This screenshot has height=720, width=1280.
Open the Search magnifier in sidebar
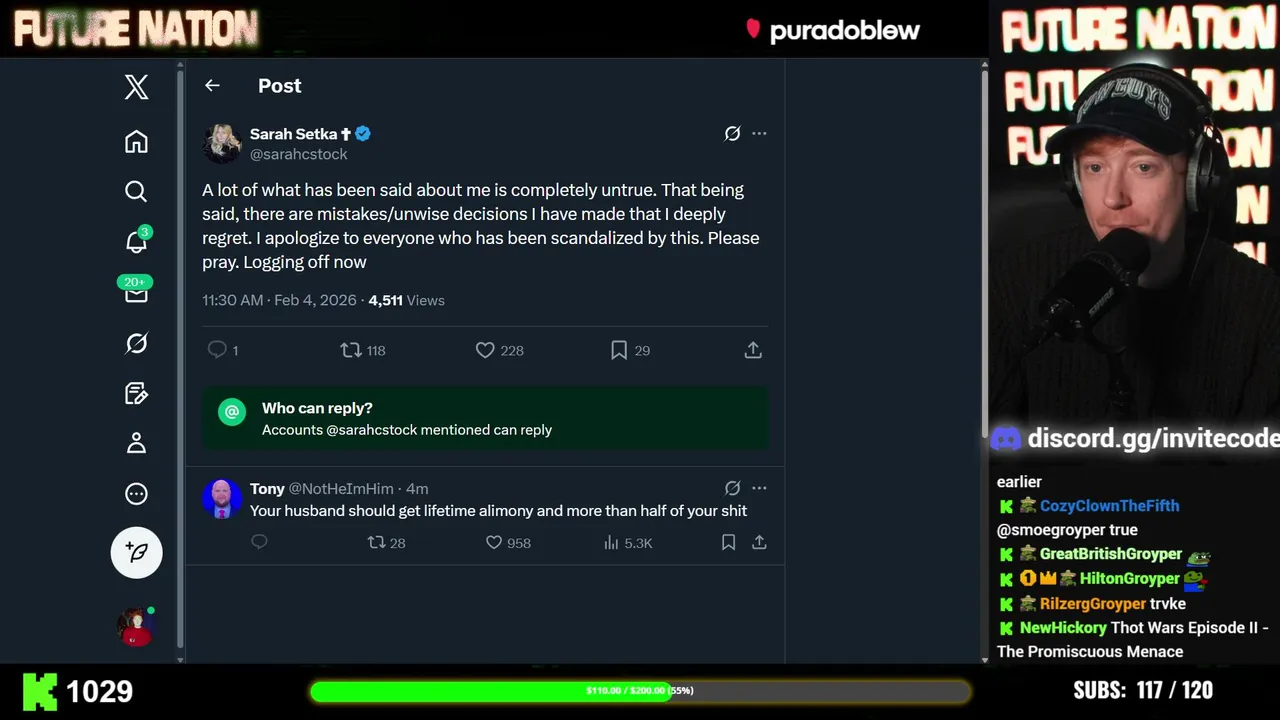point(136,191)
